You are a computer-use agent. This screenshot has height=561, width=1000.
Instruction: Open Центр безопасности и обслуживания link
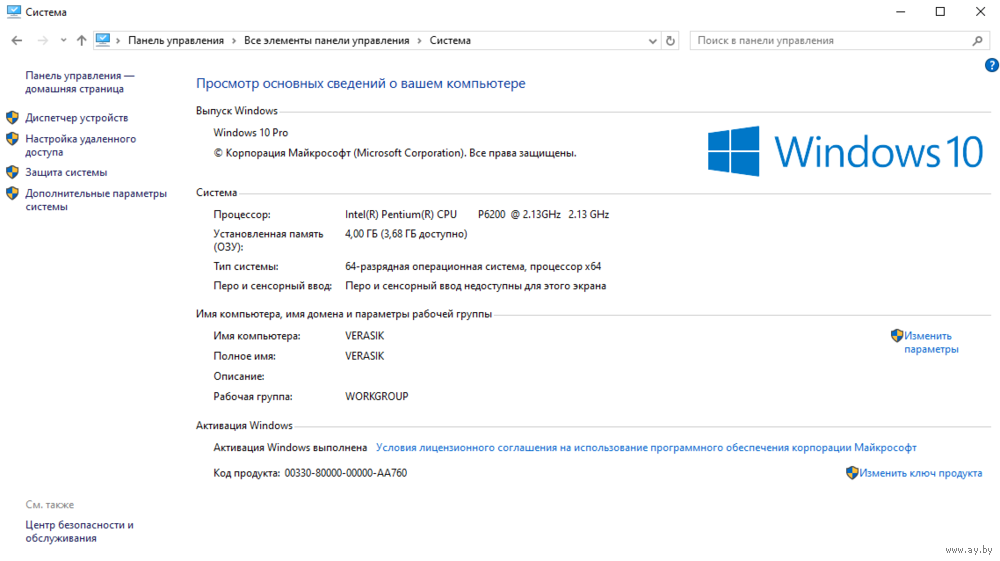79,531
